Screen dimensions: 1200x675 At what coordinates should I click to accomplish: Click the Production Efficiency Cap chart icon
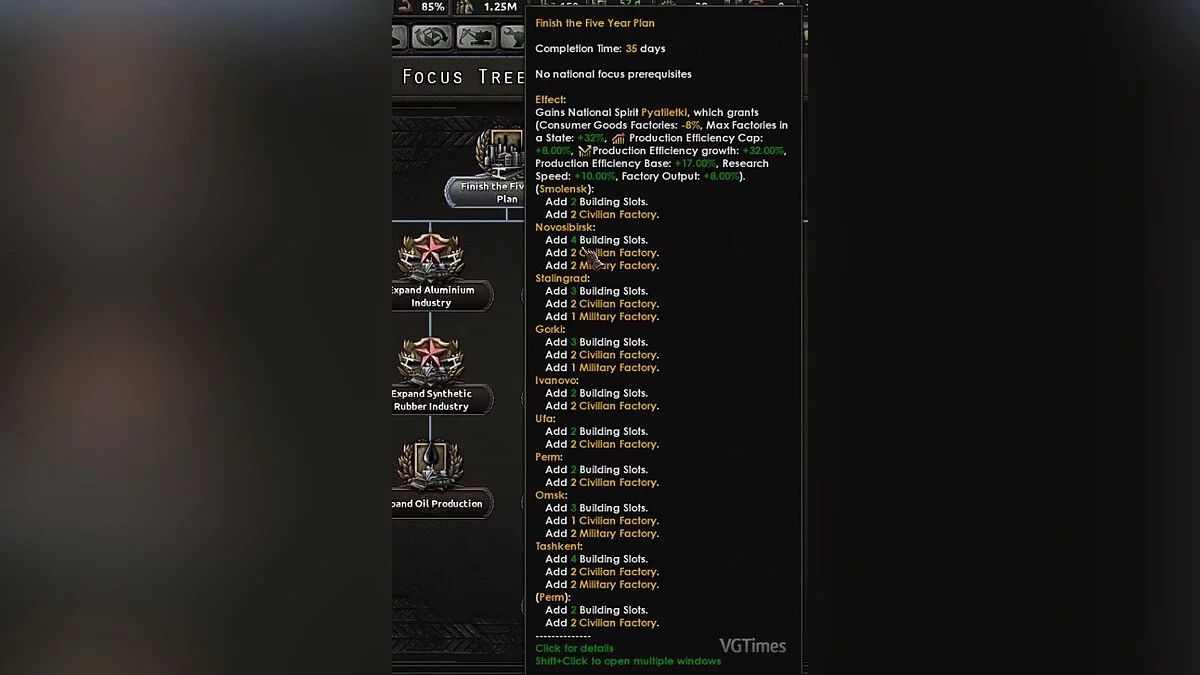(x=619, y=139)
